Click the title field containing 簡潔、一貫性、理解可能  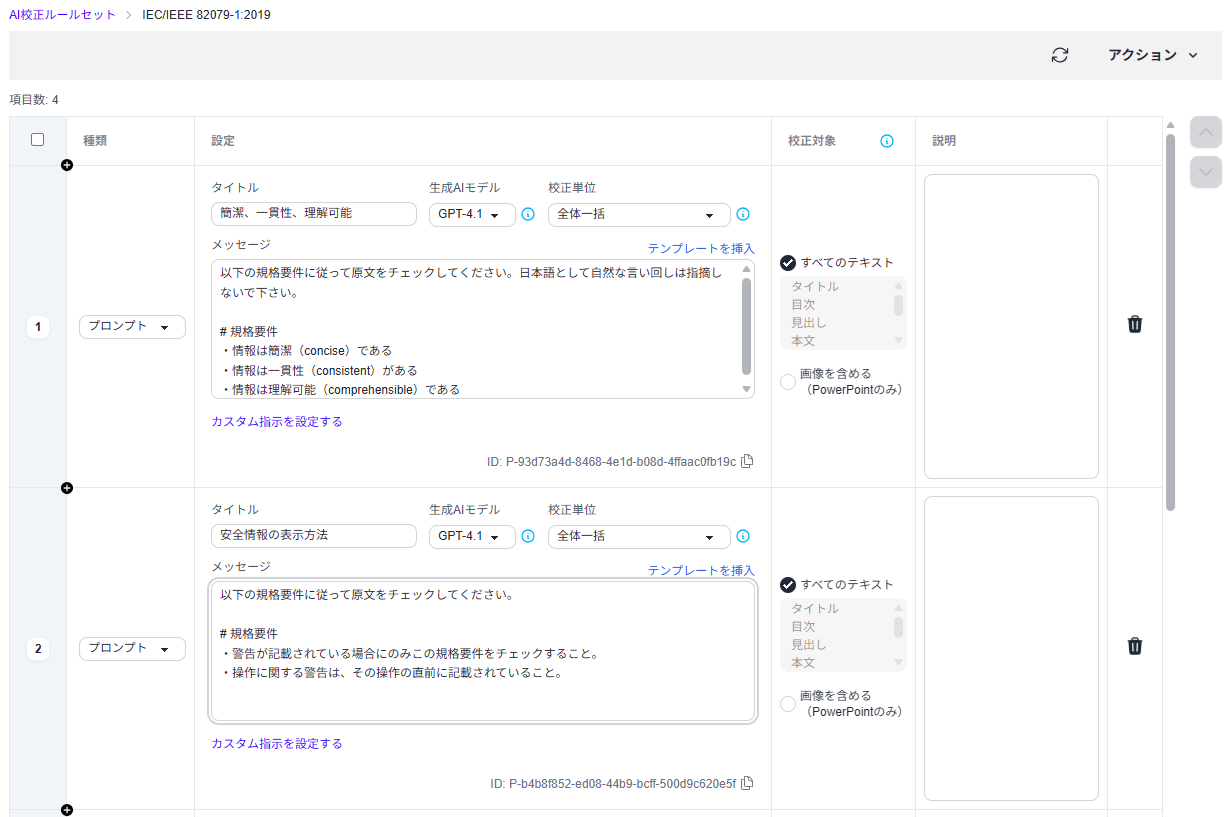314,214
